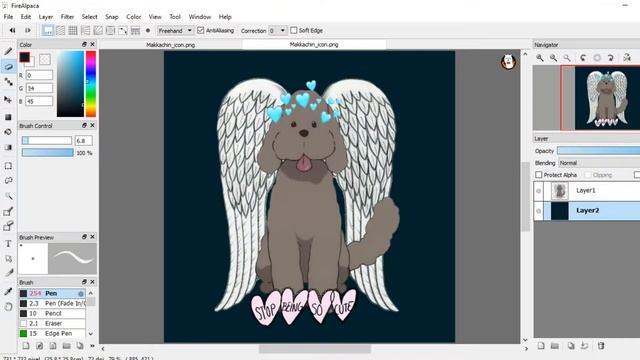Add a new brush in Brush panel
The width and height of the screenshot is (640, 360).
[x=26, y=346]
